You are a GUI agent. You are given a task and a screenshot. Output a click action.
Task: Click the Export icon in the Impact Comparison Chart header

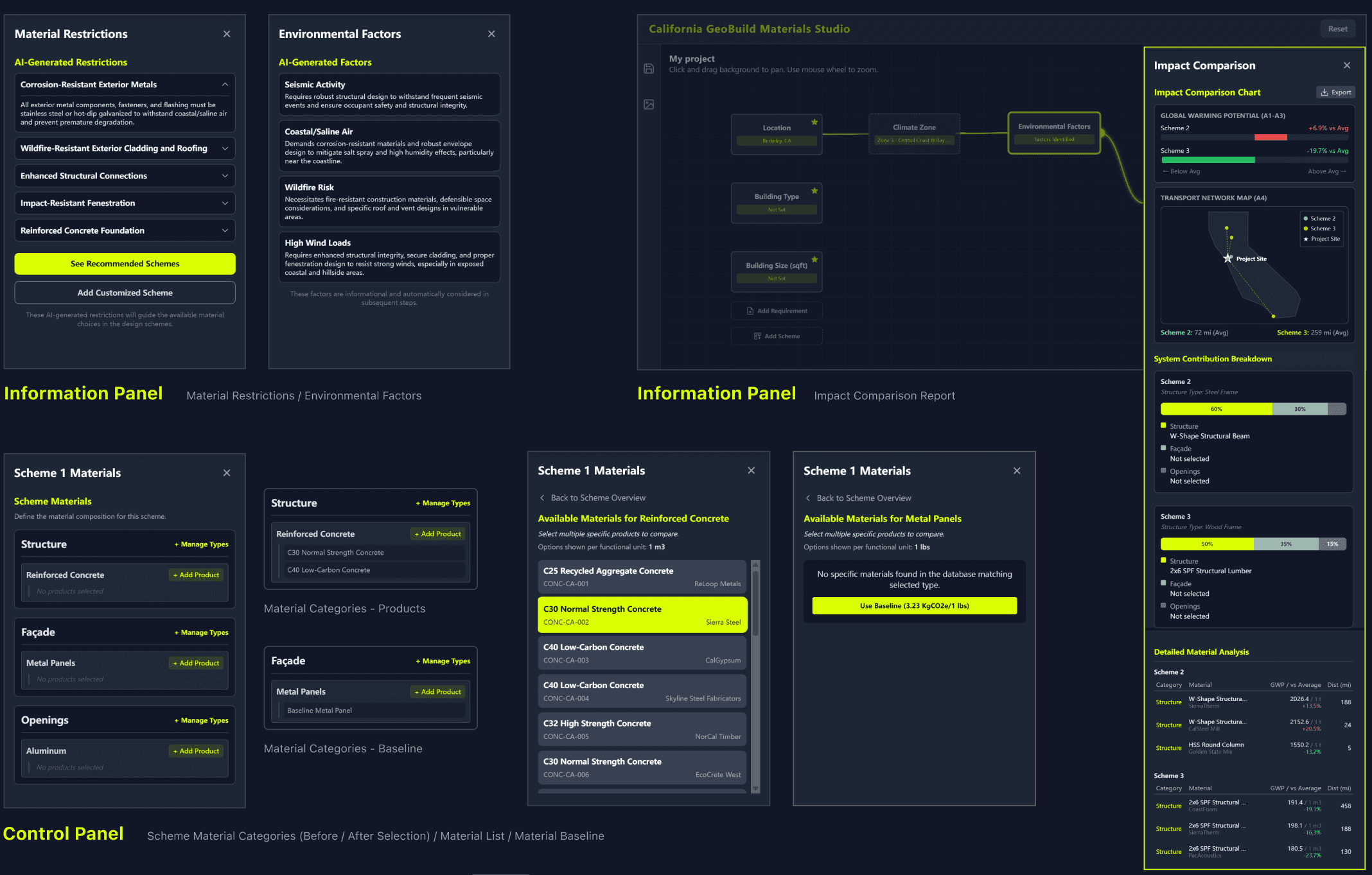coord(1325,92)
